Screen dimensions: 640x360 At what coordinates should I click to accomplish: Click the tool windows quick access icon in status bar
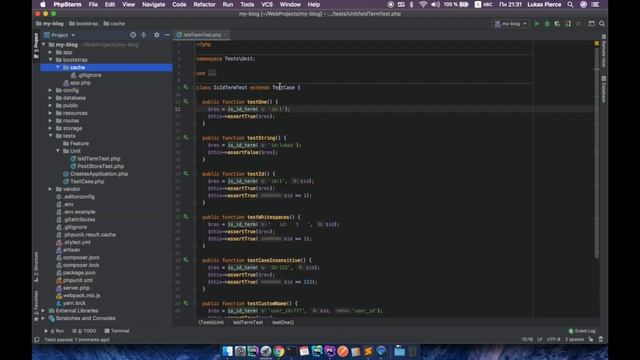(37, 340)
